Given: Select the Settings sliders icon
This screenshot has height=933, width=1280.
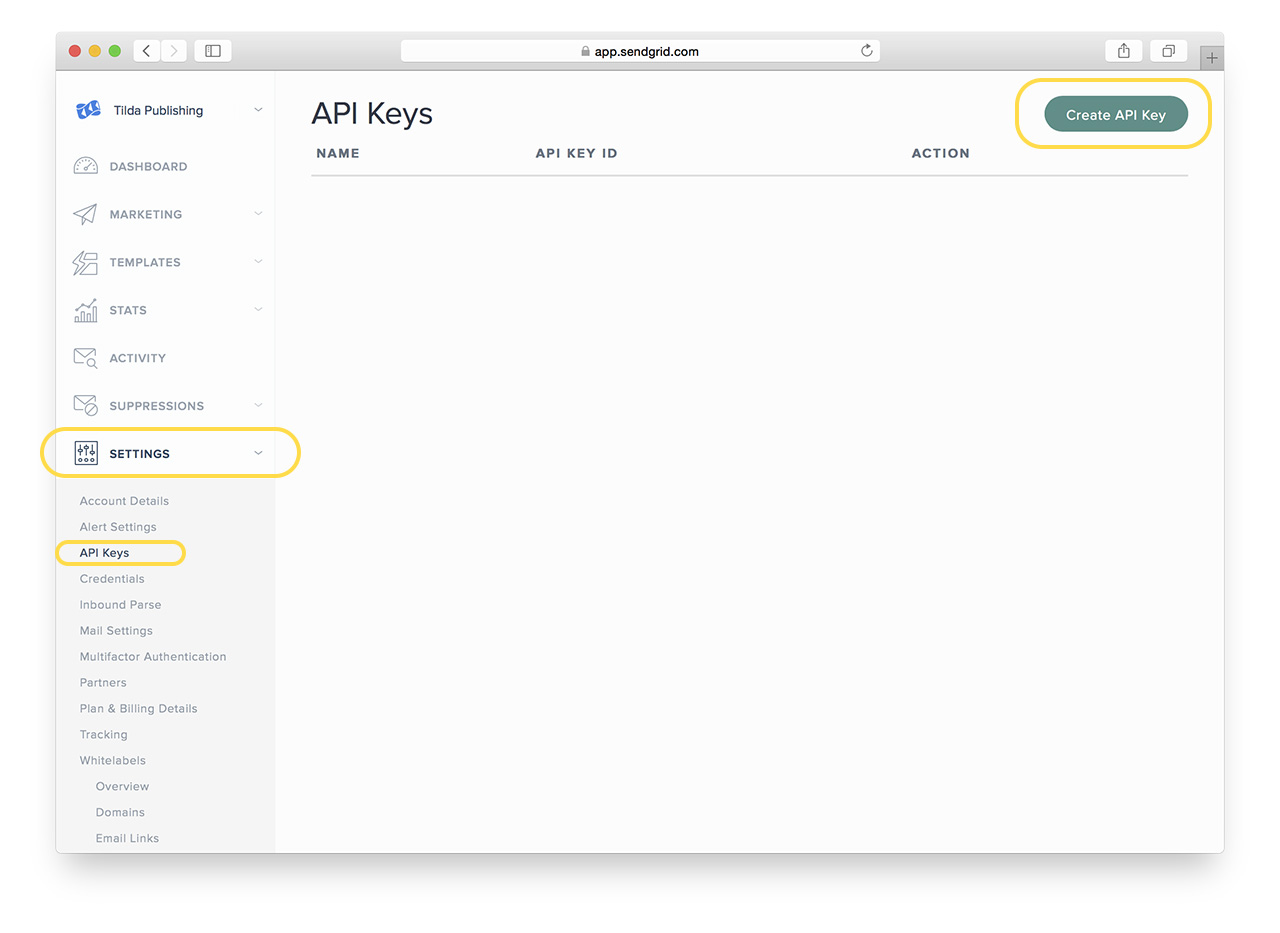Looking at the screenshot, I should [x=88, y=453].
